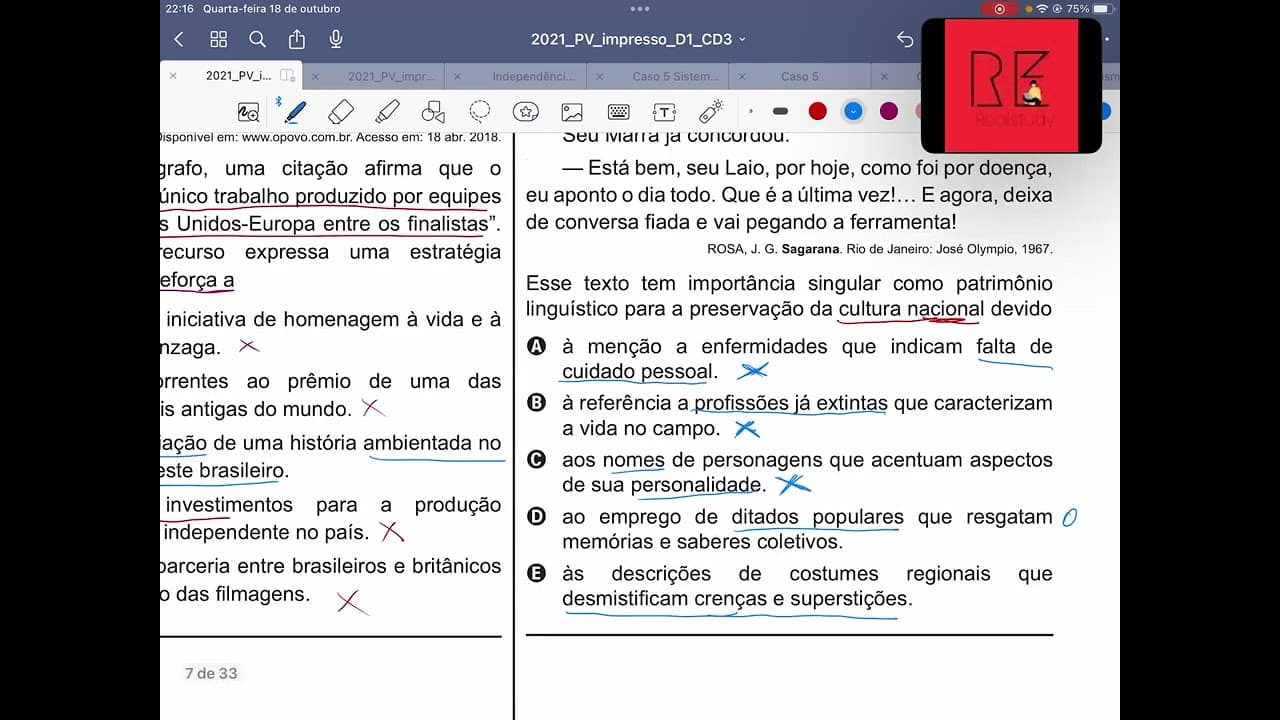The image size is (1280, 720).
Task: Tap the word 'personalidade' in option C
Action: [x=696, y=485]
